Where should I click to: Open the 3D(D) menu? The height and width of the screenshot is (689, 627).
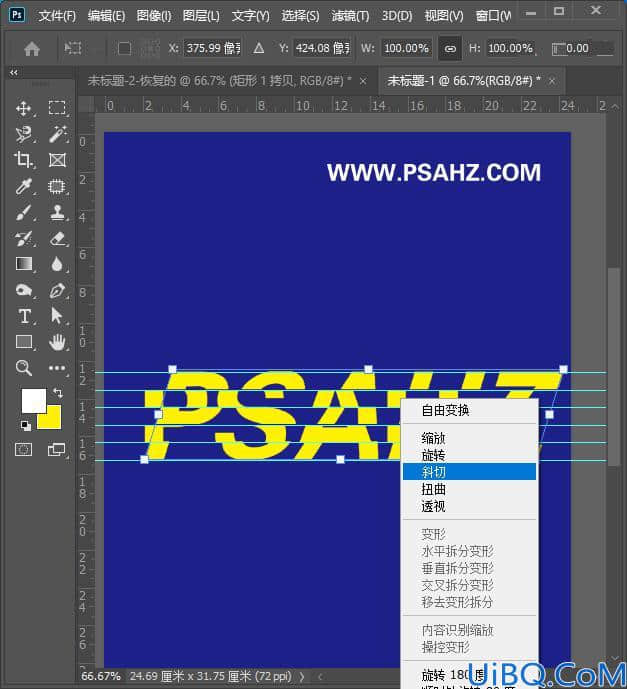[397, 16]
